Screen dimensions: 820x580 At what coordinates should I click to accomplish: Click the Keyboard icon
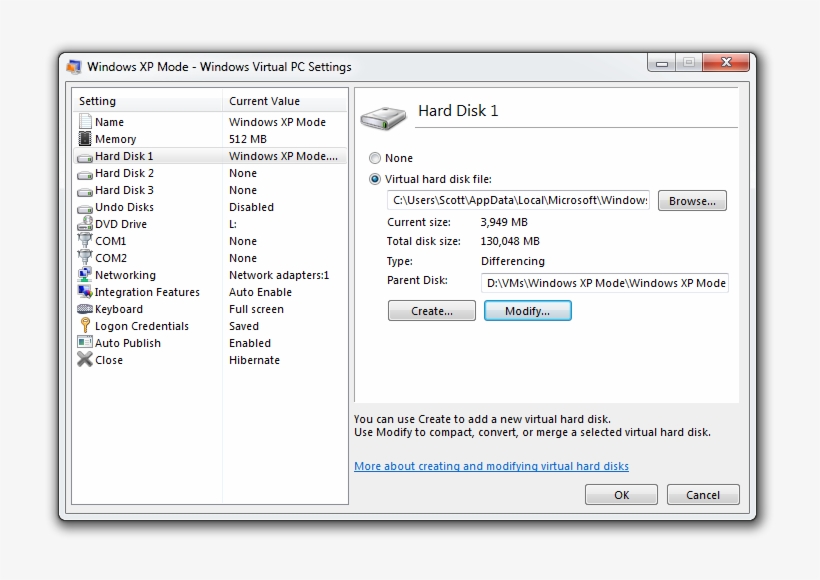coord(85,309)
